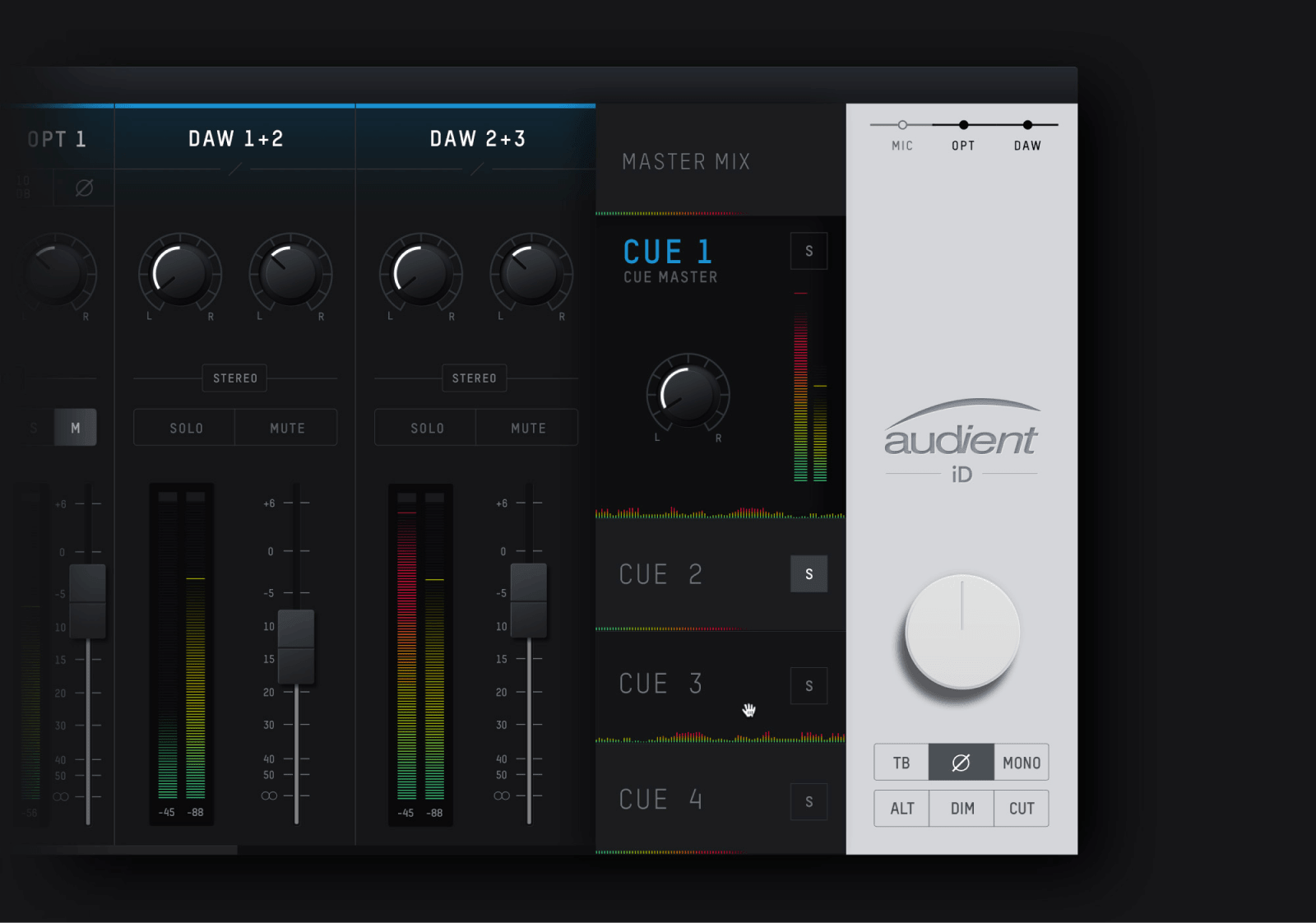The height and width of the screenshot is (923, 1316).
Task: Mute the DAW 2+3 channel
Action: click(x=526, y=427)
